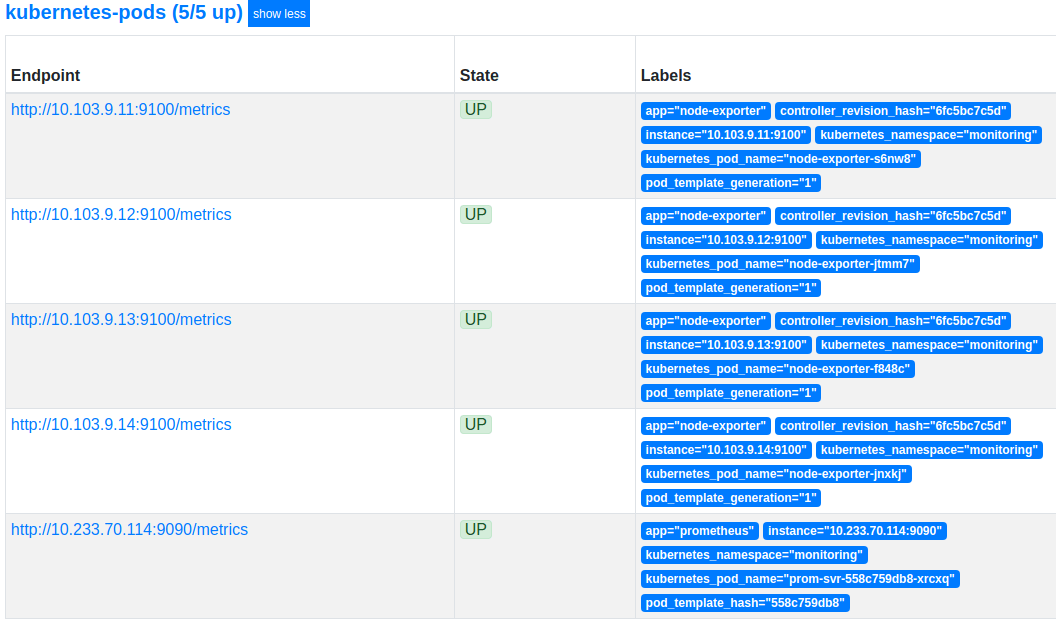Click the Labels column header

point(665,75)
